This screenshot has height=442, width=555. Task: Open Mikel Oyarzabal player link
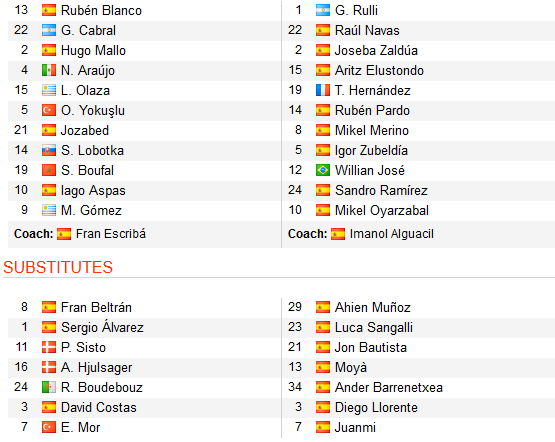click(382, 211)
